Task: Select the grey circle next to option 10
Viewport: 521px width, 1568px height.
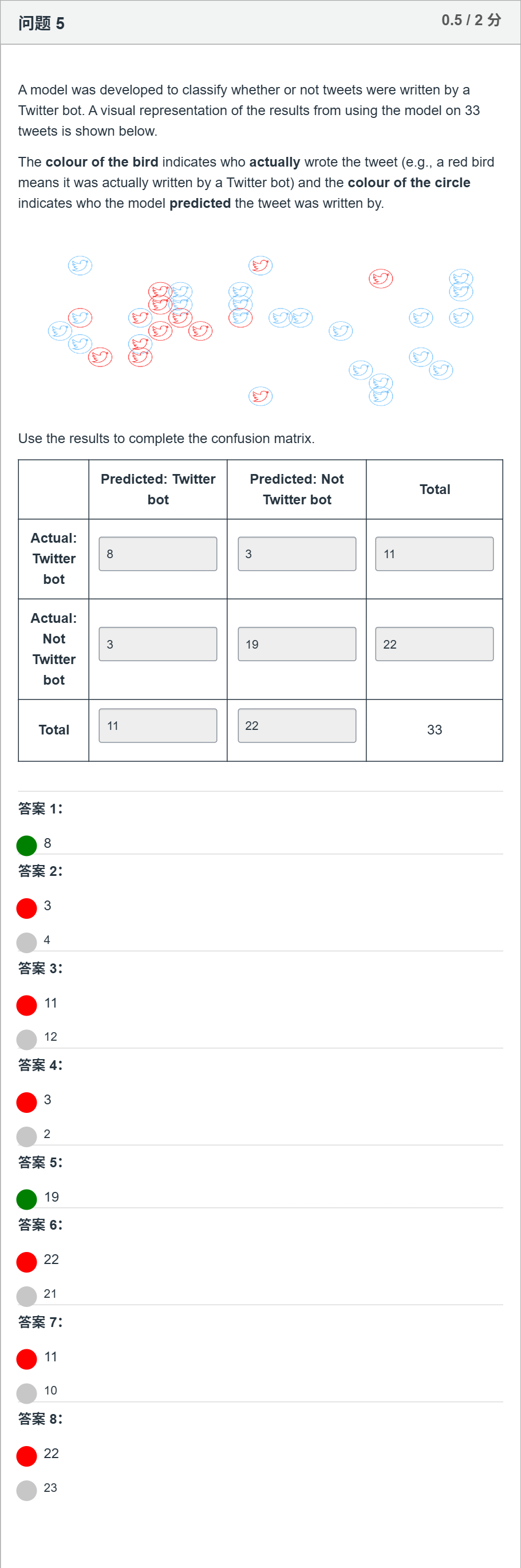Action: point(27,1393)
